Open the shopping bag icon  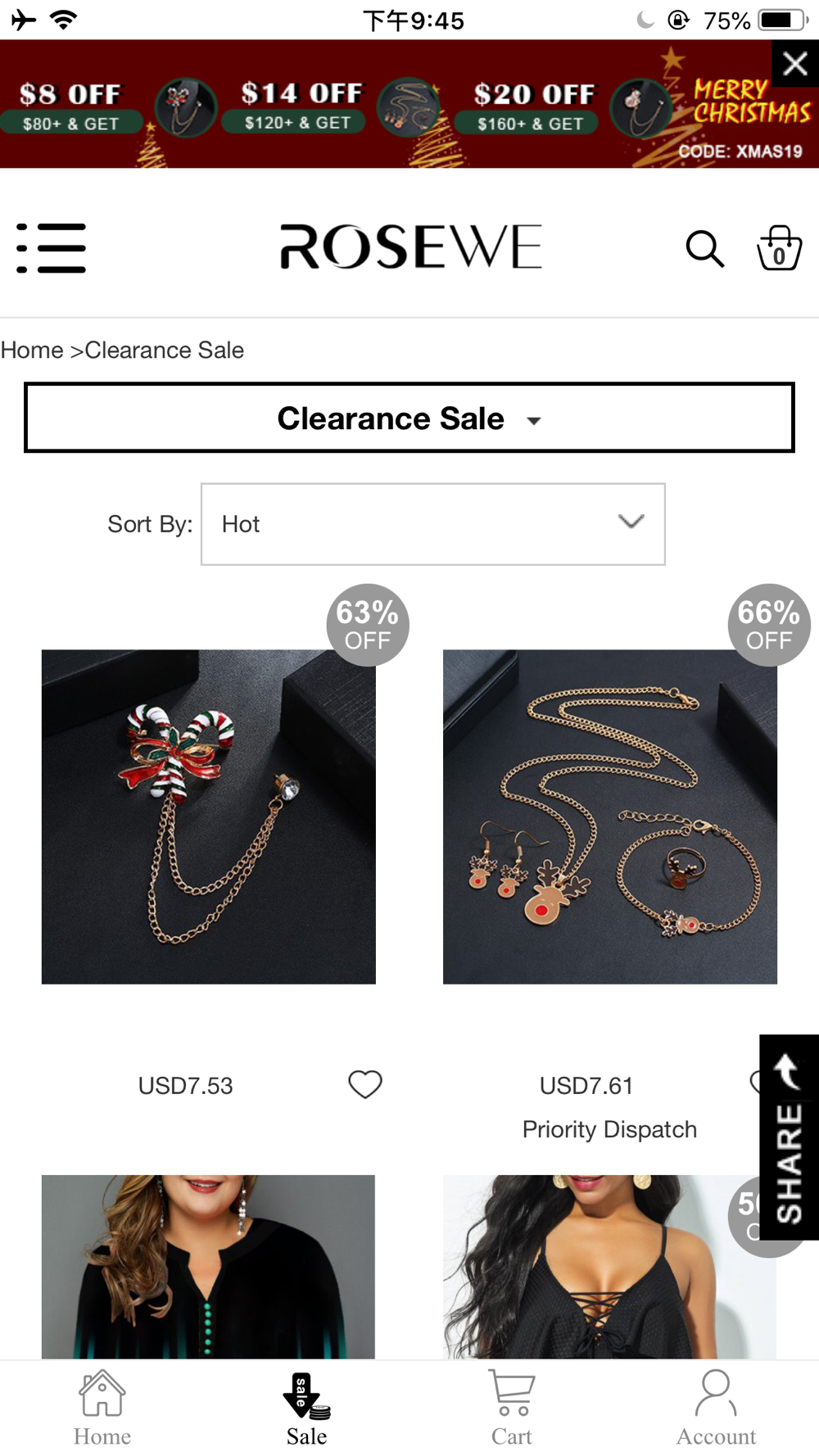point(779,248)
